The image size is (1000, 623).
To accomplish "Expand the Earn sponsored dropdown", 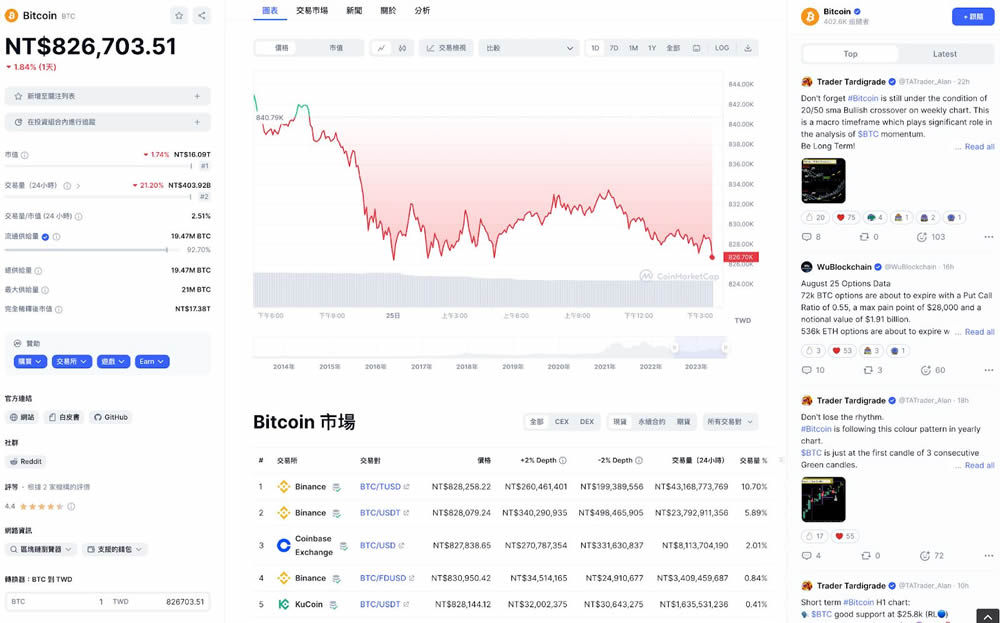I will pos(152,361).
